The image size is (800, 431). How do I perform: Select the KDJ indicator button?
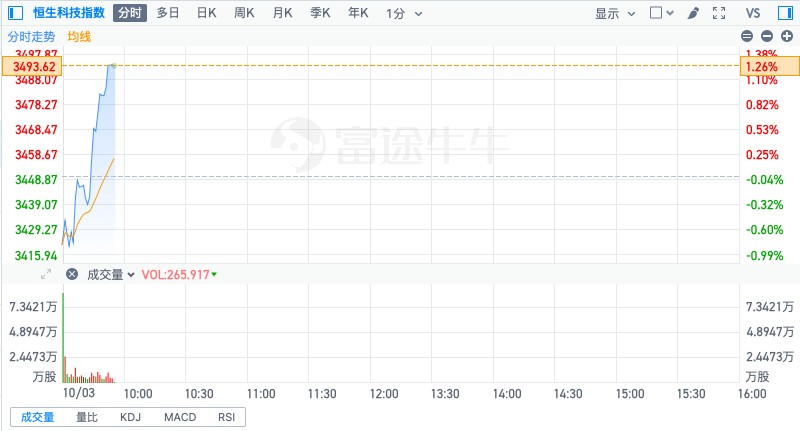(131, 417)
